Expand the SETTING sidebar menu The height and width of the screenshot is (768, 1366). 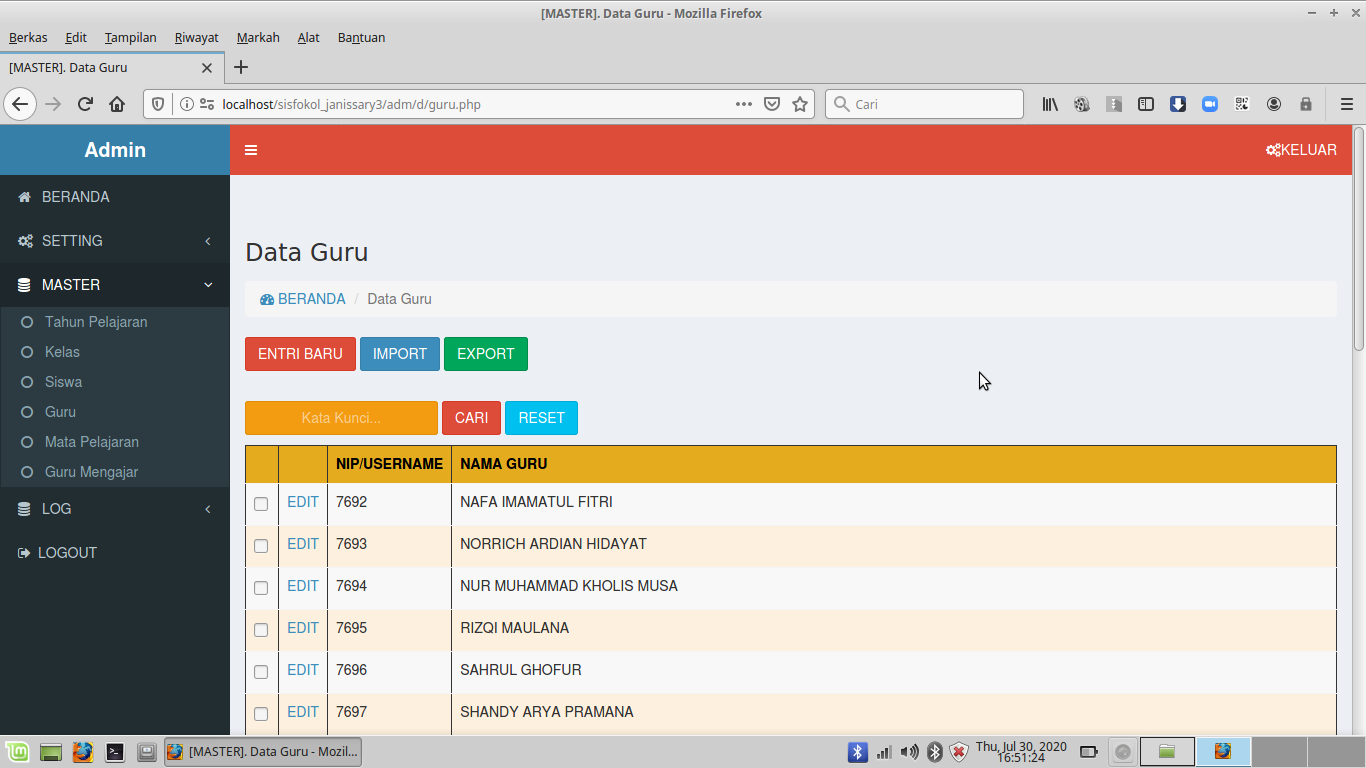click(x=115, y=241)
